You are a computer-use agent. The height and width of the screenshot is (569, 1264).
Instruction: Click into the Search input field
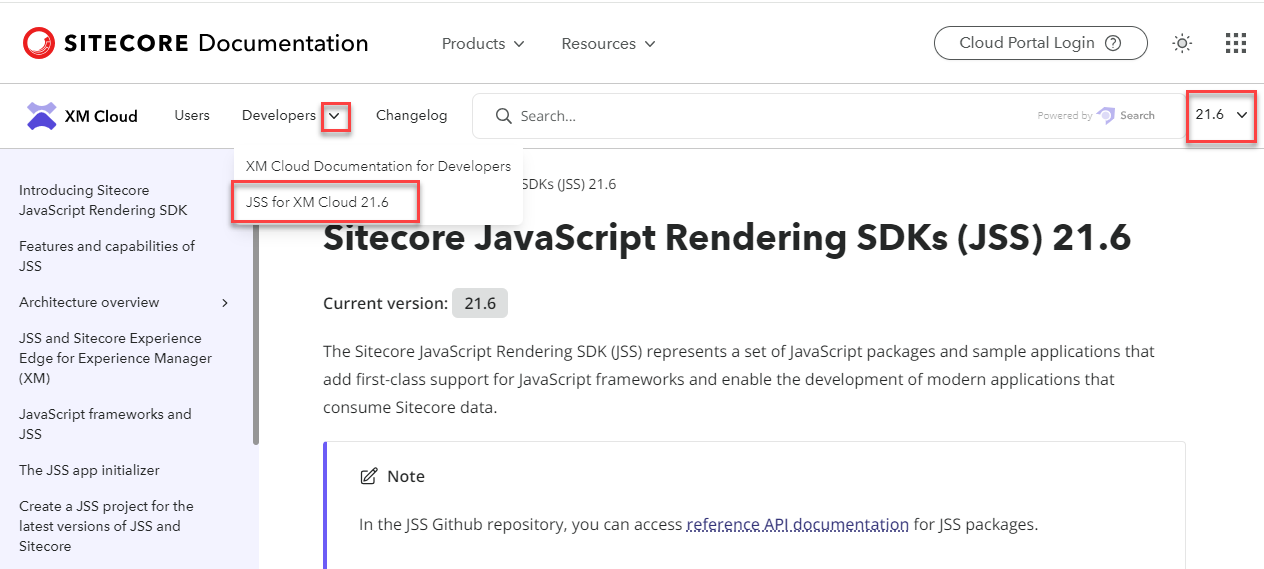click(760, 116)
